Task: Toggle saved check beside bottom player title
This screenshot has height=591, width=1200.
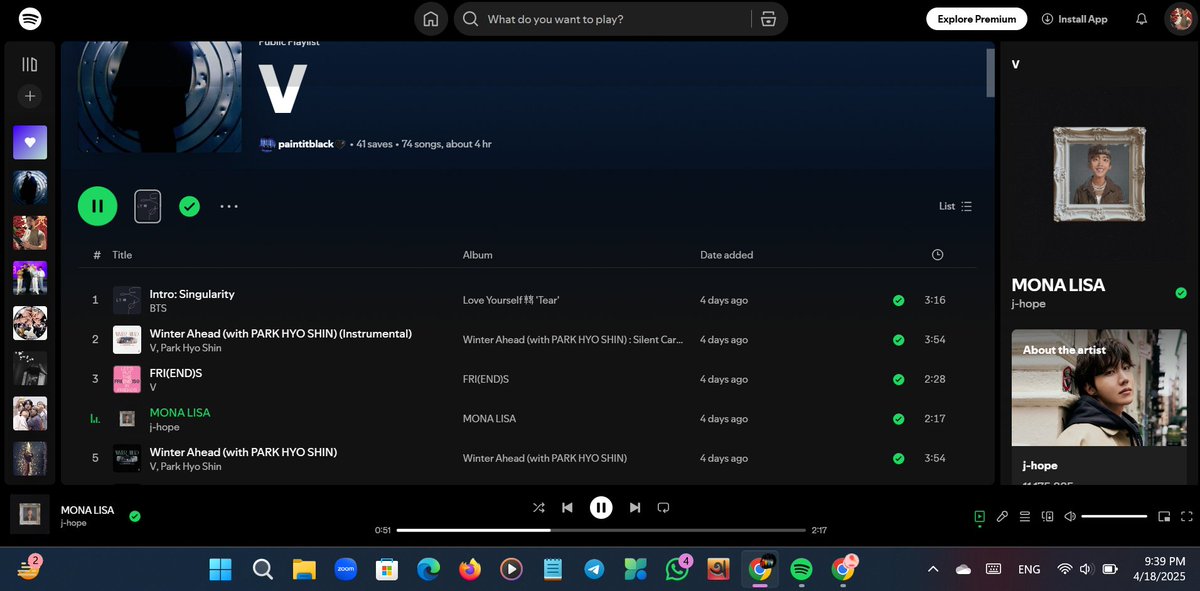Action: click(135, 516)
